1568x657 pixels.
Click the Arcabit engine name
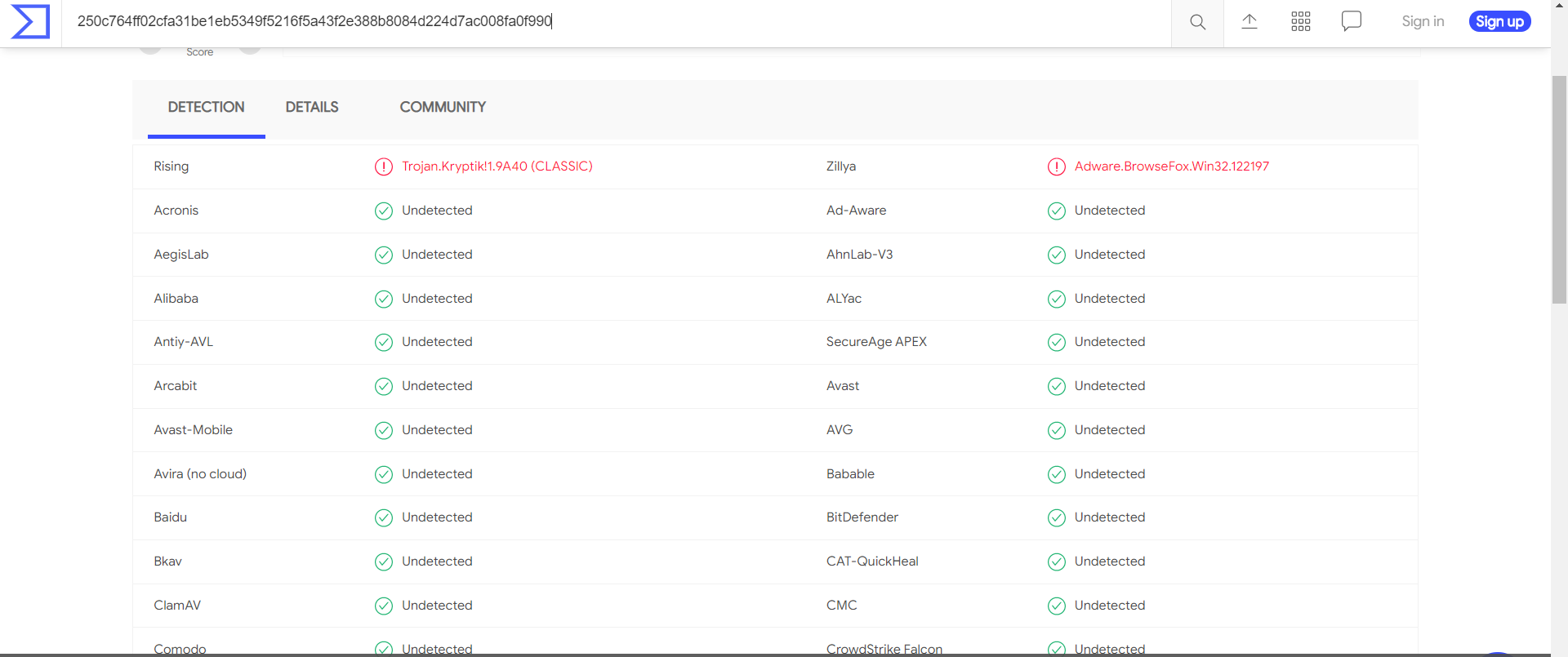176,386
